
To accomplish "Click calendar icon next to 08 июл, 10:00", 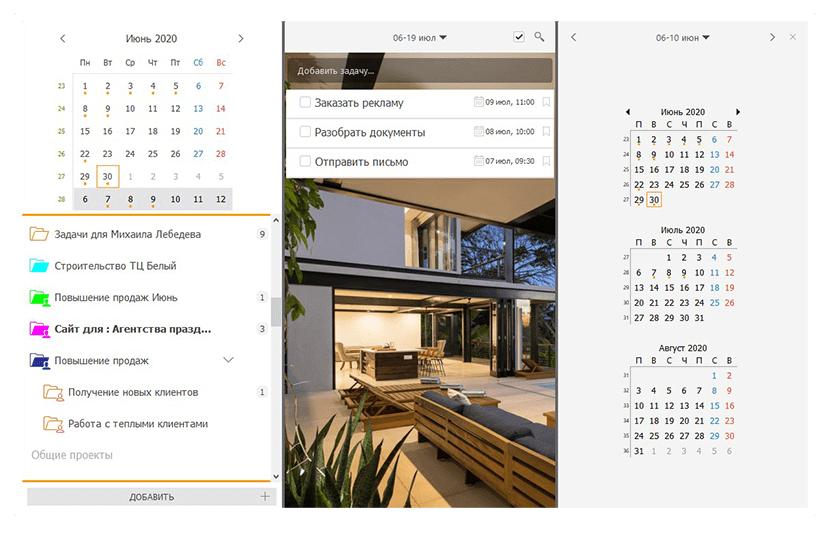I will [479, 131].
